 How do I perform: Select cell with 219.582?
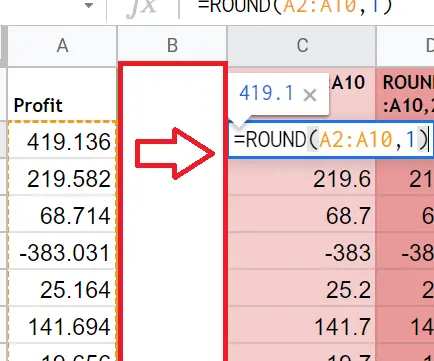62,177
